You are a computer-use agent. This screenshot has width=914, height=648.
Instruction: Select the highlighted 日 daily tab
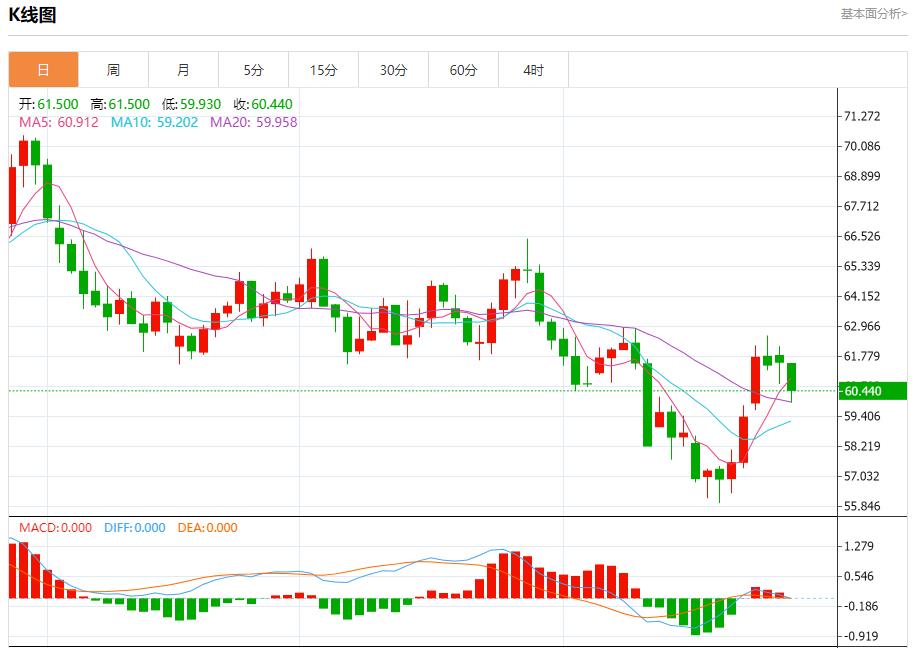tap(42, 69)
